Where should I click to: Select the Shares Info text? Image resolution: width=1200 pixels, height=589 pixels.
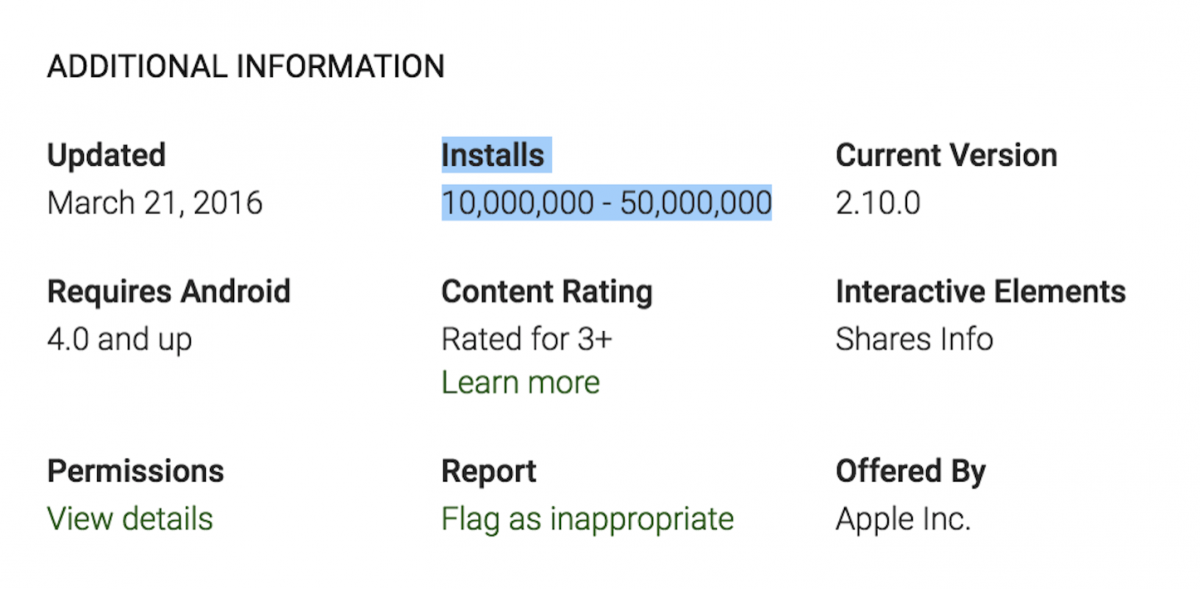(914, 338)
